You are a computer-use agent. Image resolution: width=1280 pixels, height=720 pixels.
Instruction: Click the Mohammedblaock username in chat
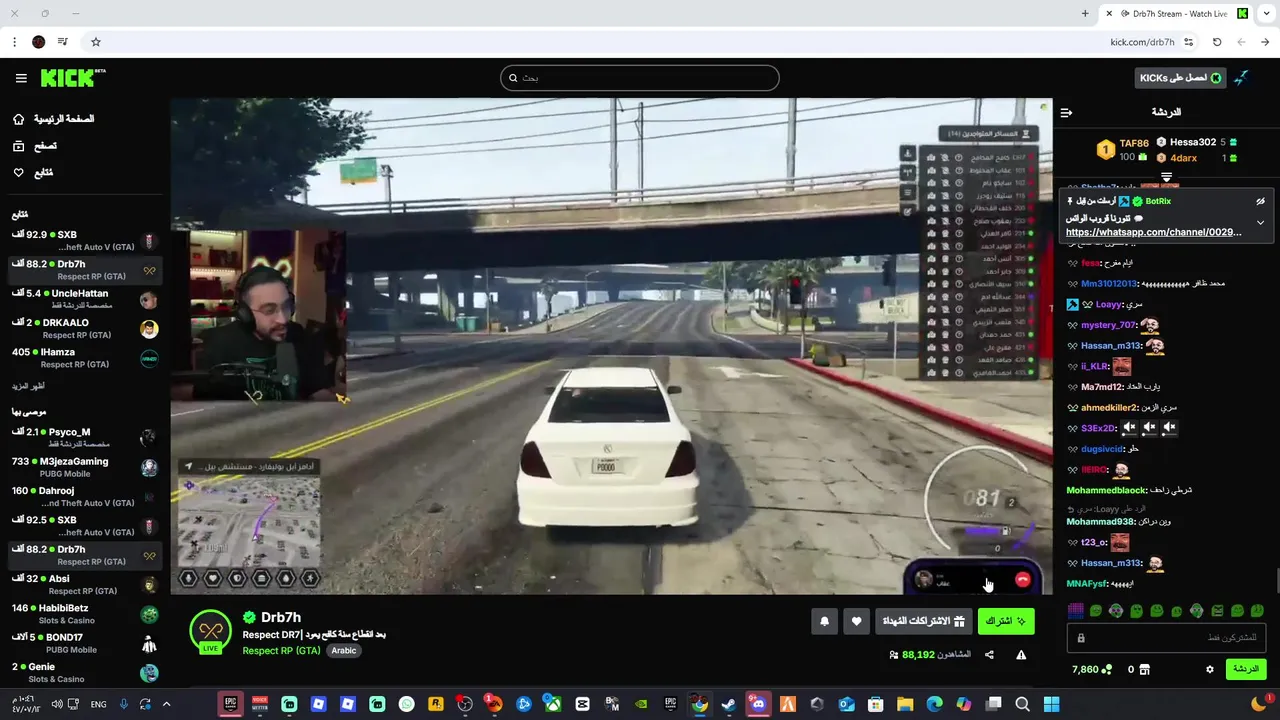[1107, 490]
